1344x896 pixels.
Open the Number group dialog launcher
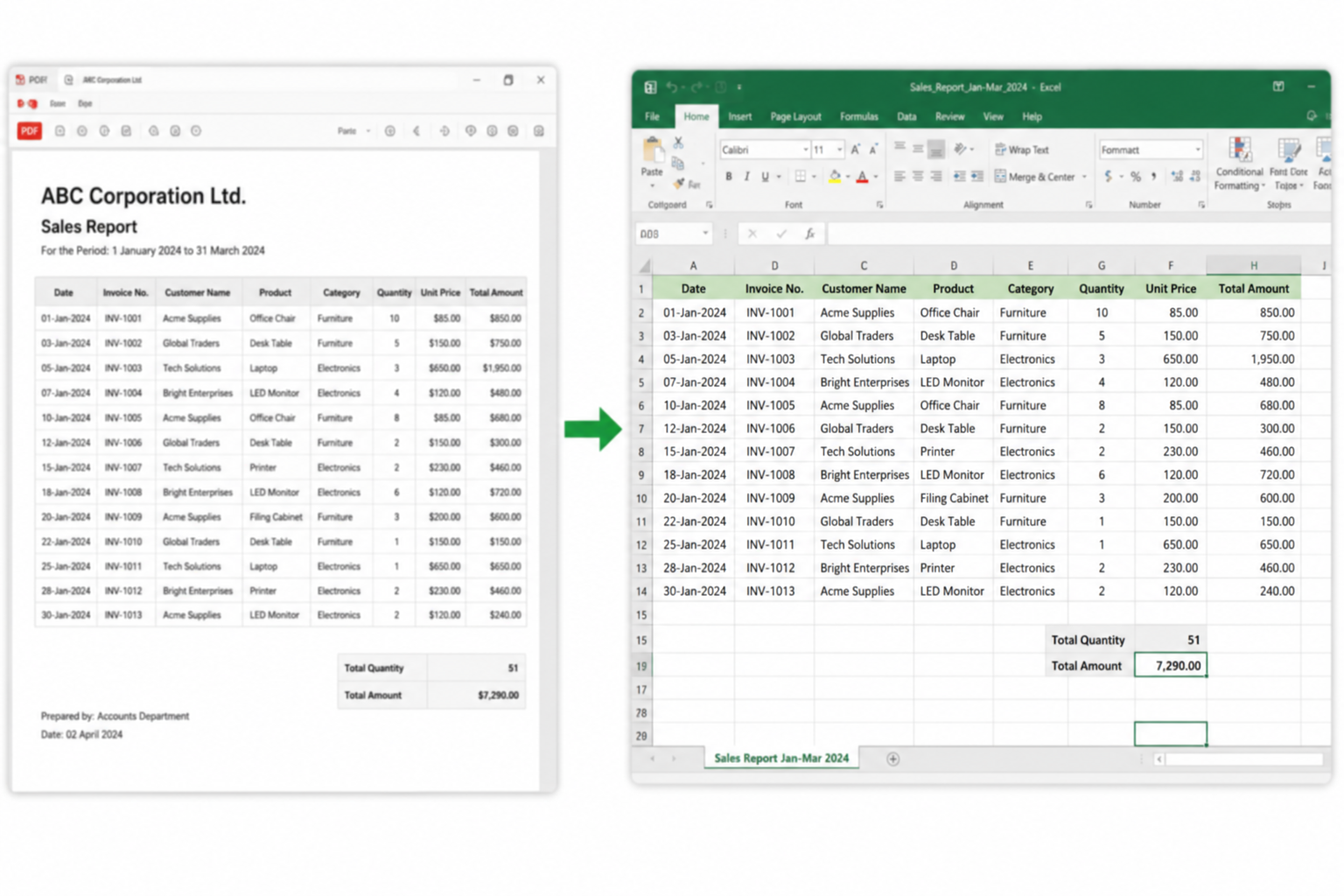[x=1201, y=205]
